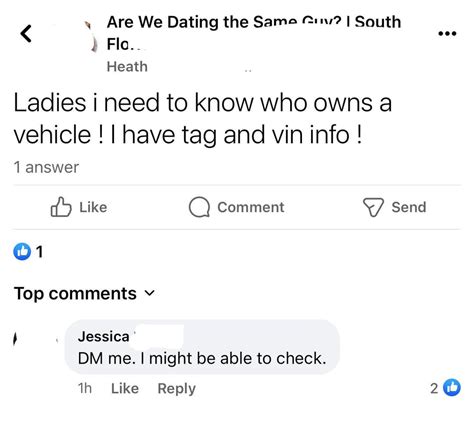Viewport: 474px width, 432px height.
Task: Open the Top comments sort menu
Action: click(x=84, y=294)
